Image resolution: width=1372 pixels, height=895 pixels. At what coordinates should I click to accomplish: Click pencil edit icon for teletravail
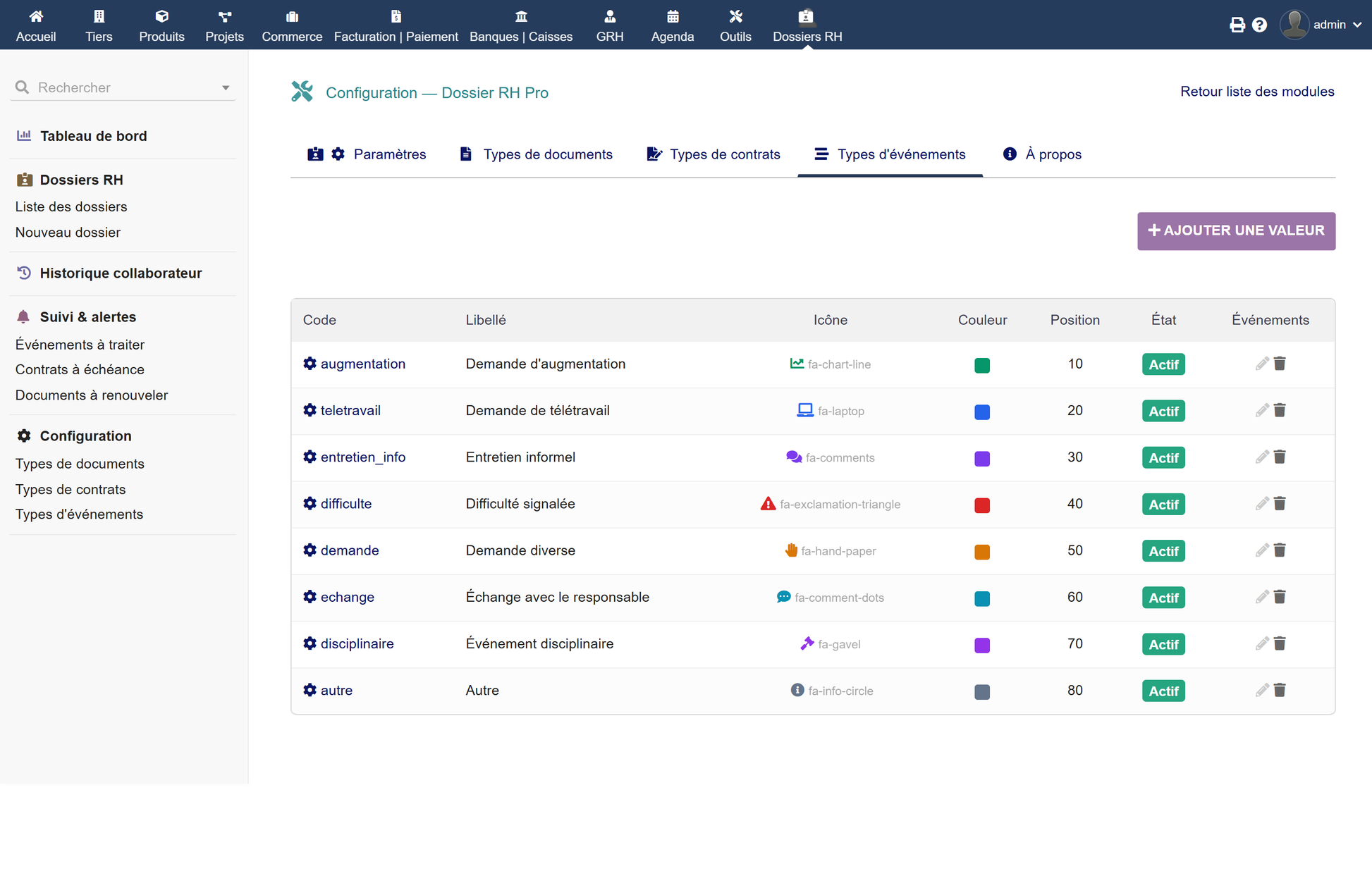(x=1262, y=410)
